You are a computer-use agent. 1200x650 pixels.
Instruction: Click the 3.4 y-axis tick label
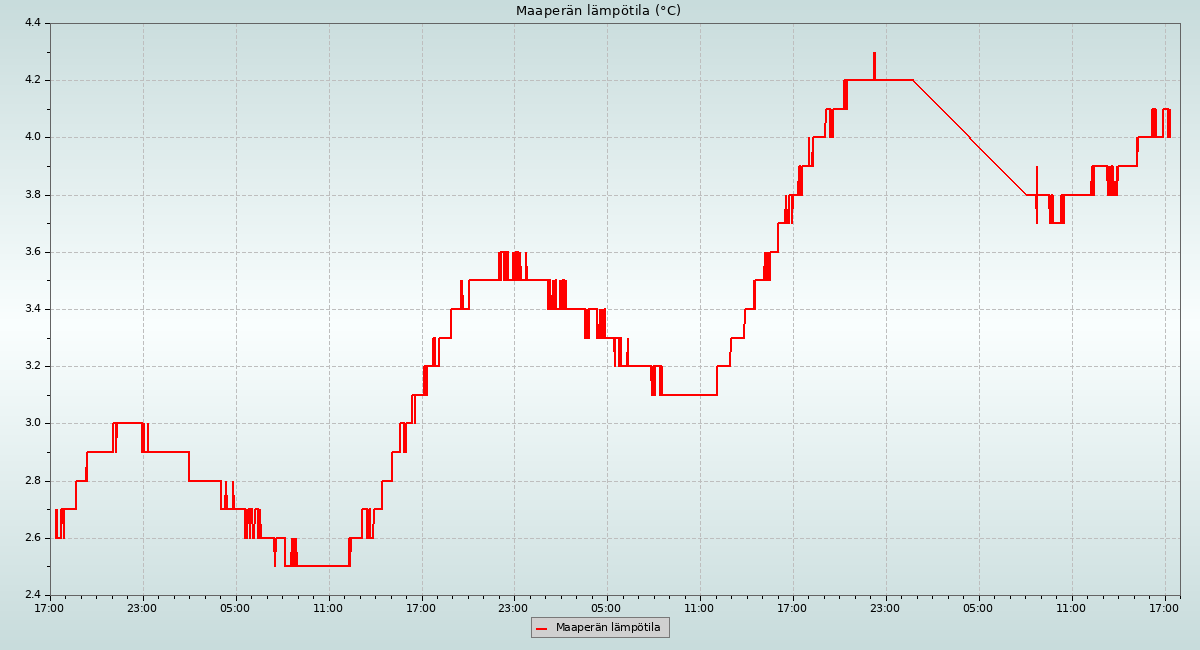point(31,309)
